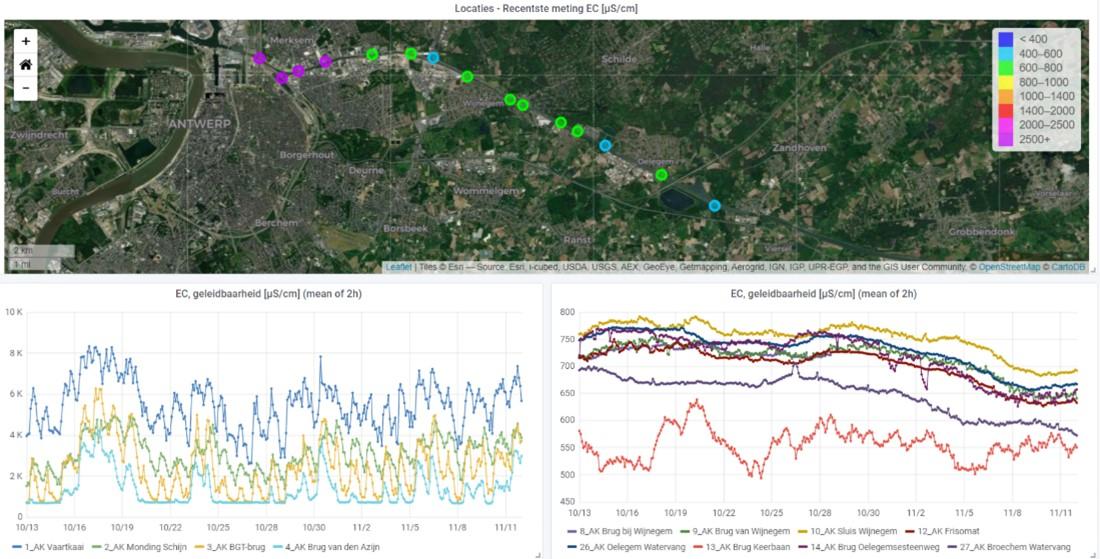
Task: Open the 'Locaties - Recentste meting EC' panel title menu
Action: tap(546, 8)
